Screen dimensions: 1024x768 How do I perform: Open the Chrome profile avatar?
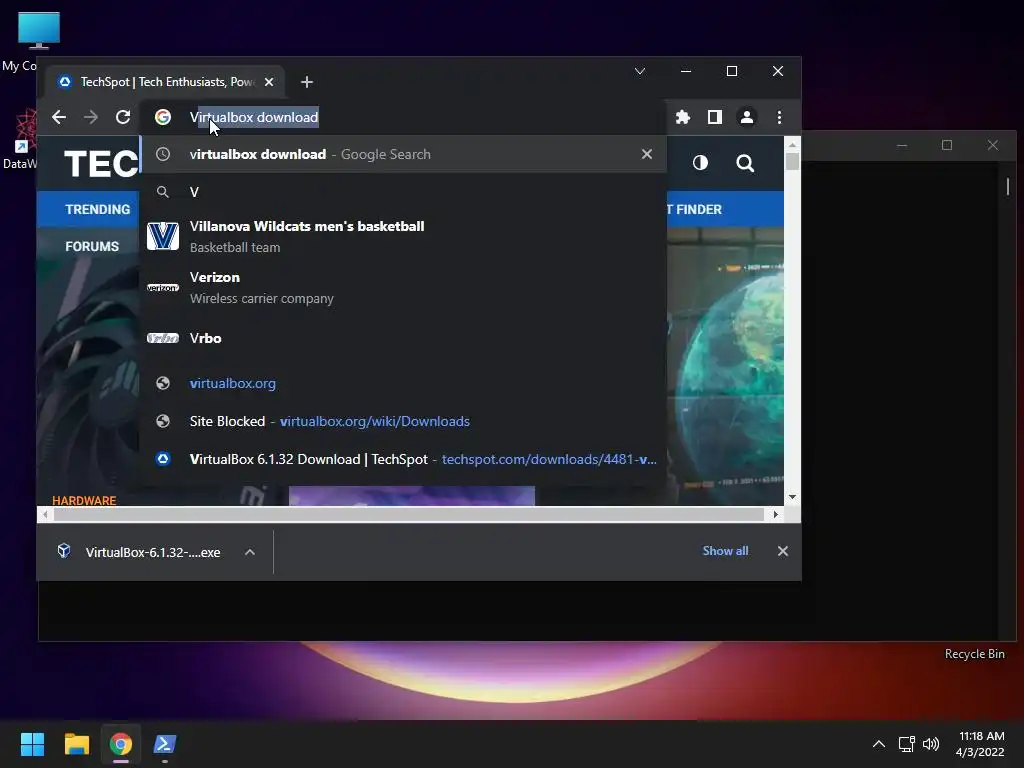click(x=746, y=117)
